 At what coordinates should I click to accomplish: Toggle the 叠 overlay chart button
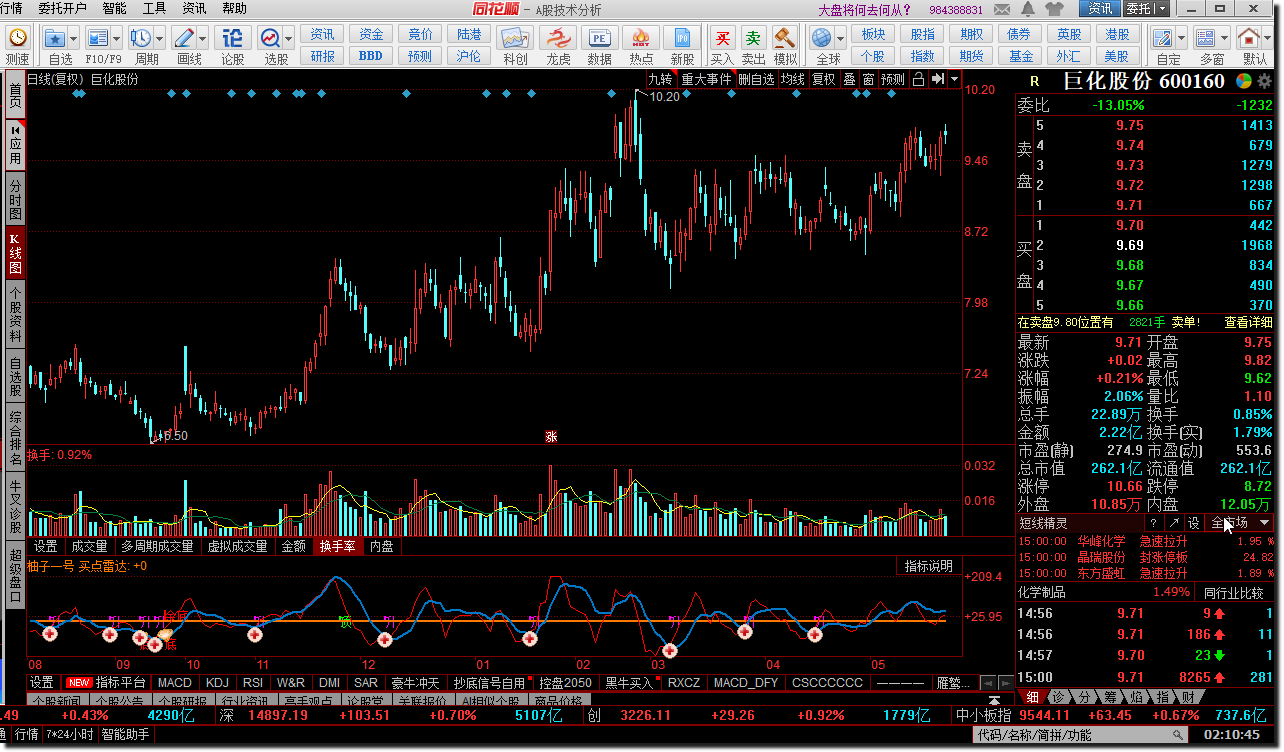pos(849,79)
